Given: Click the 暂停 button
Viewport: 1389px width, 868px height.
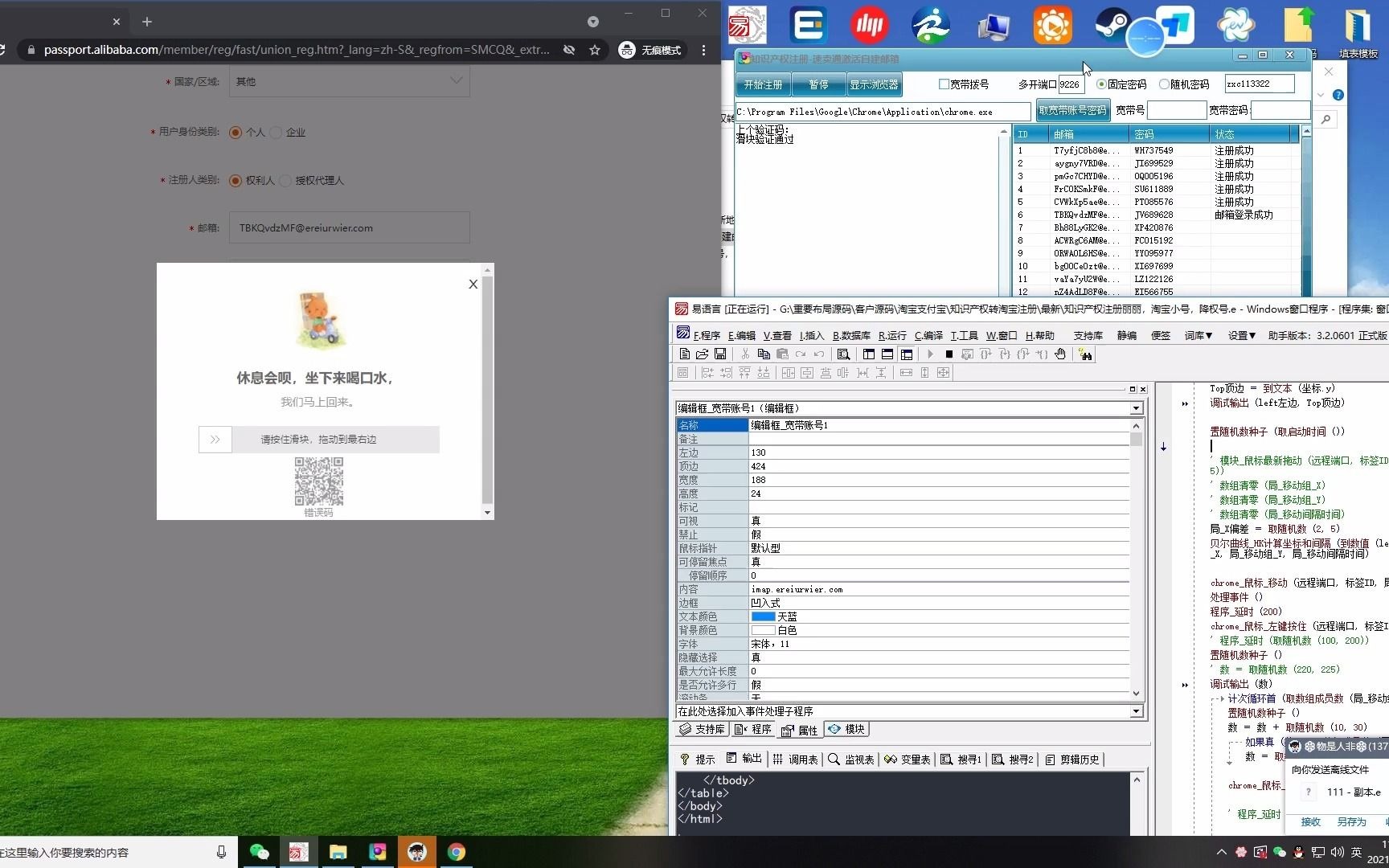Looking at the screenshot, I should (x=818, y=84).
